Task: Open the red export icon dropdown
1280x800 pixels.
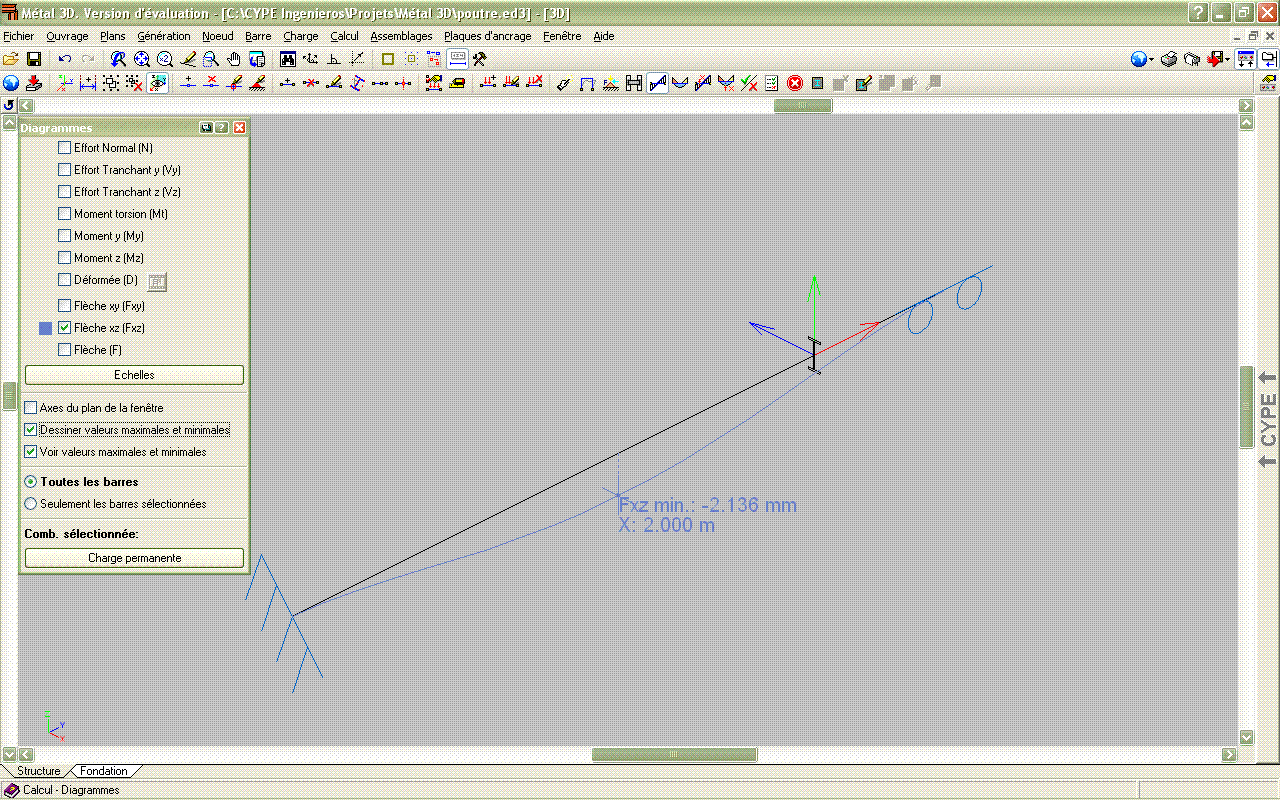Action: tap(1228, 60)
